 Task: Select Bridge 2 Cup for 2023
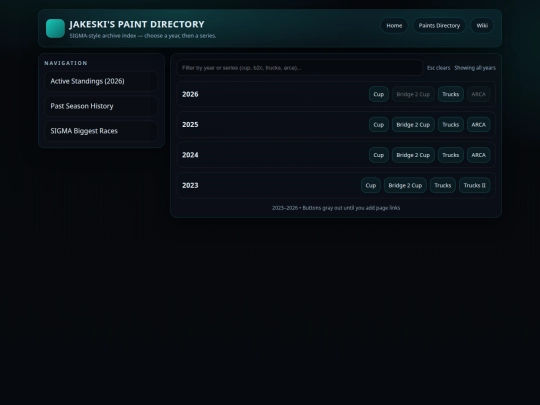[x=405, y=185]
